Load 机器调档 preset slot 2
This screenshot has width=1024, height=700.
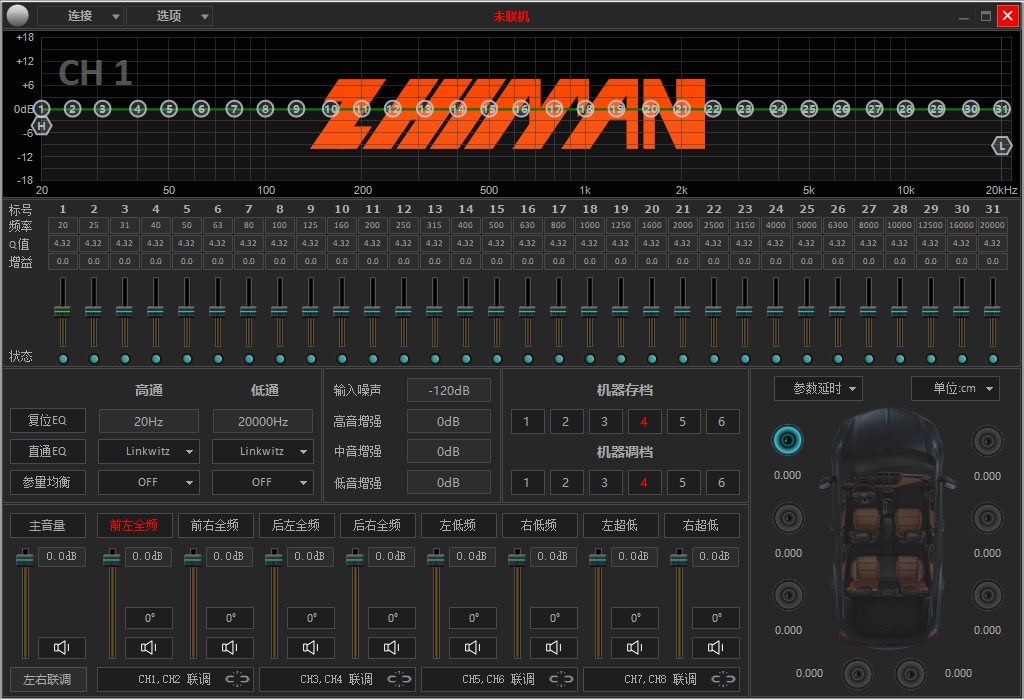(x=566, y=483)
